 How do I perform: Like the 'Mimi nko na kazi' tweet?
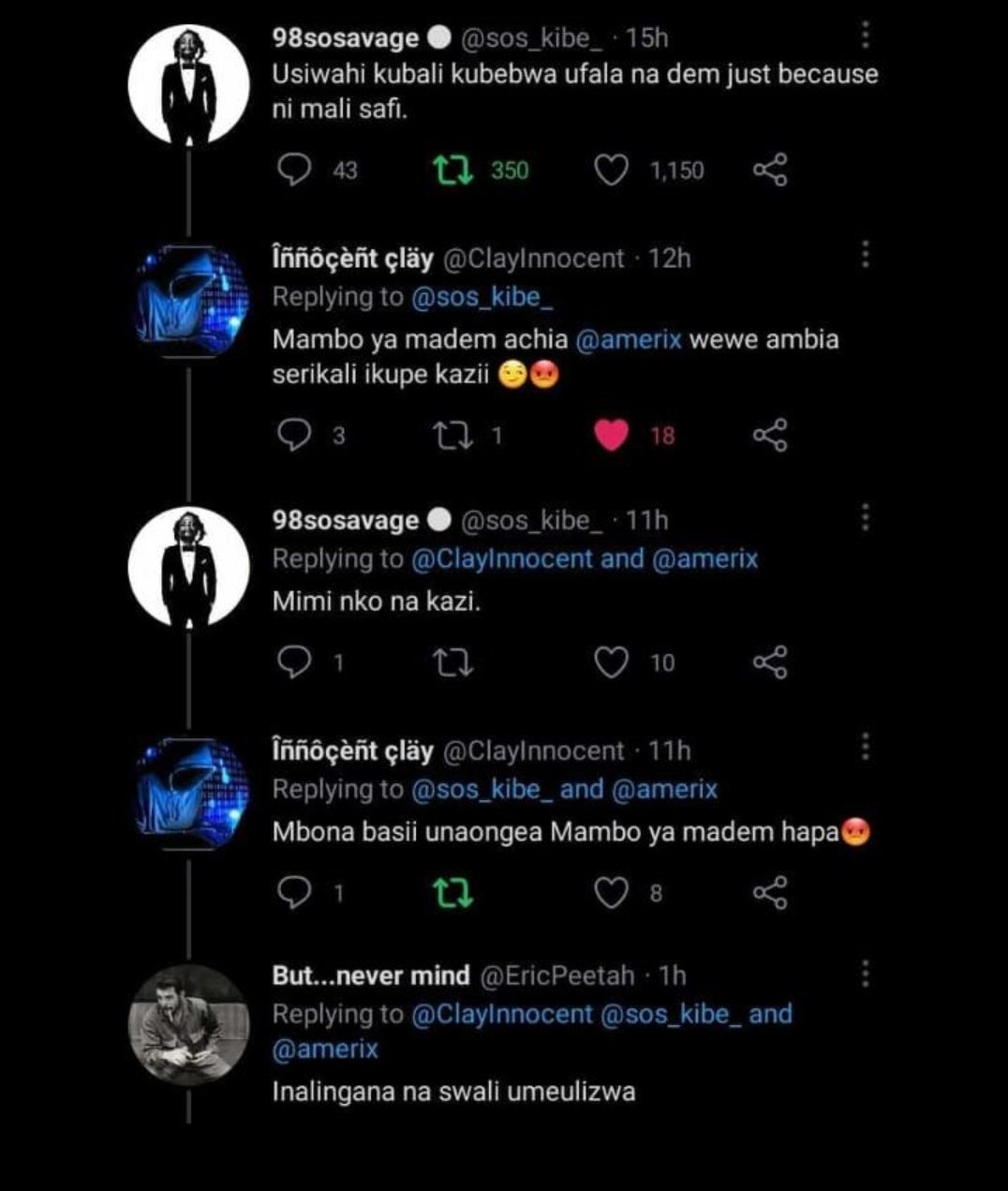(x=612, y=663)
